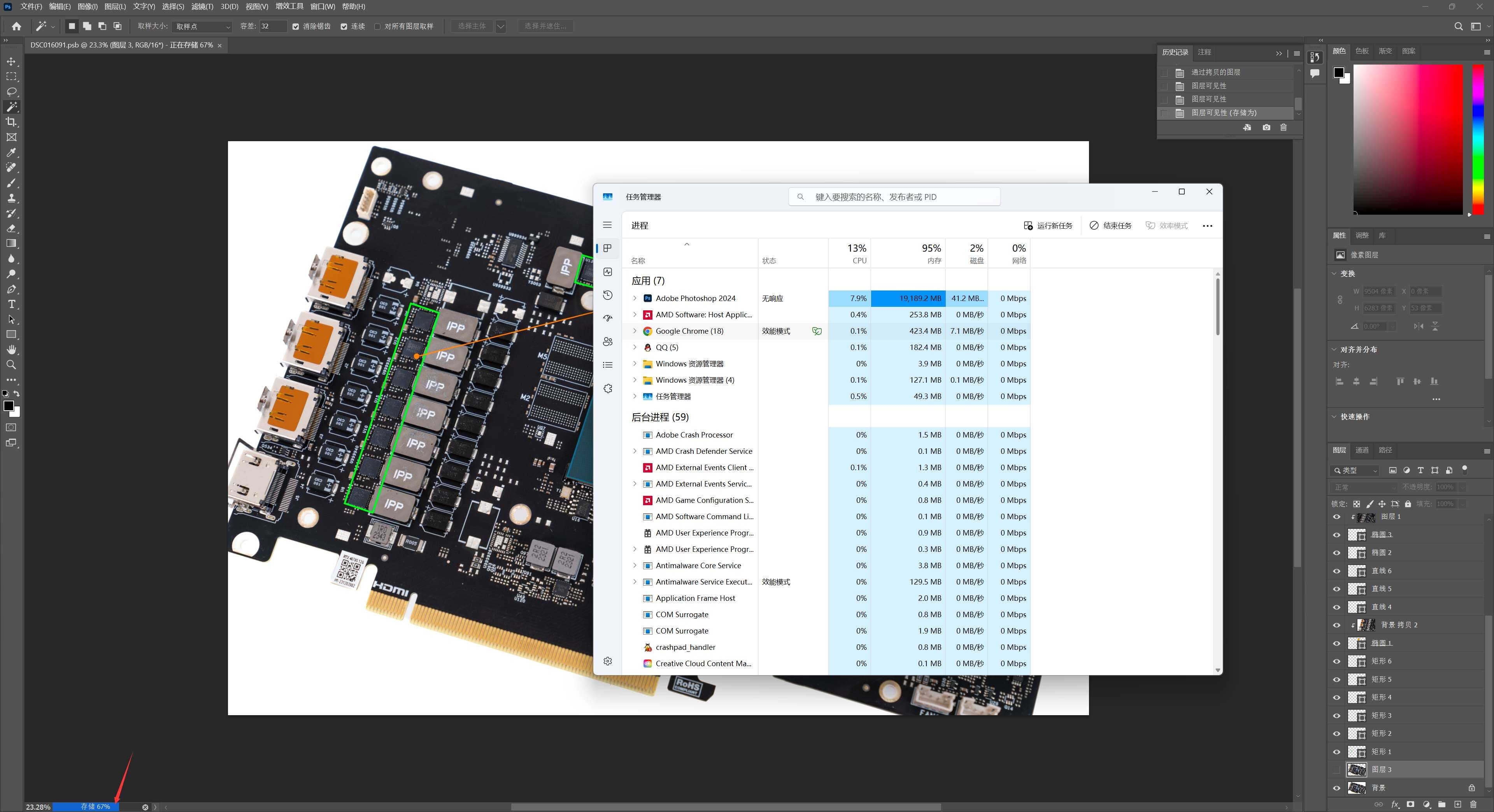Expand Google Chrome (18) process group

(x=635, y=331)
